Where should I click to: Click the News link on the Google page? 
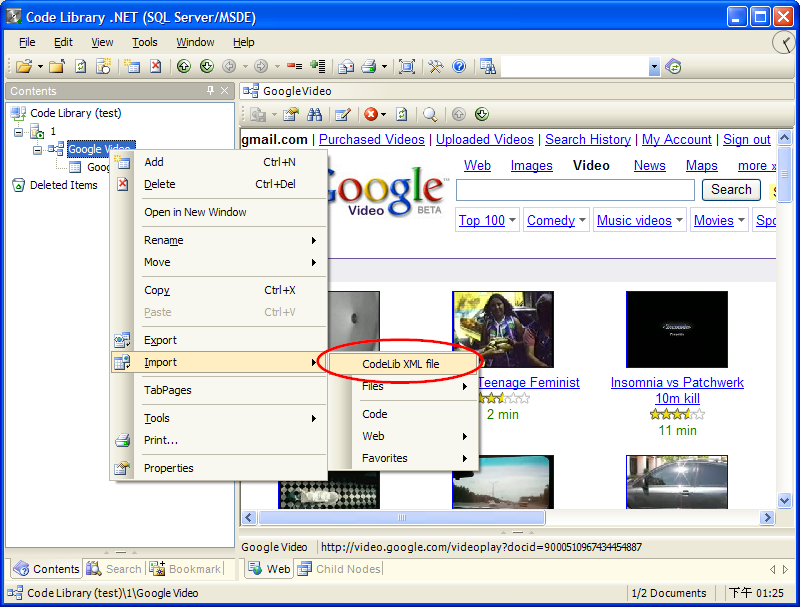(x=649, y=166)
